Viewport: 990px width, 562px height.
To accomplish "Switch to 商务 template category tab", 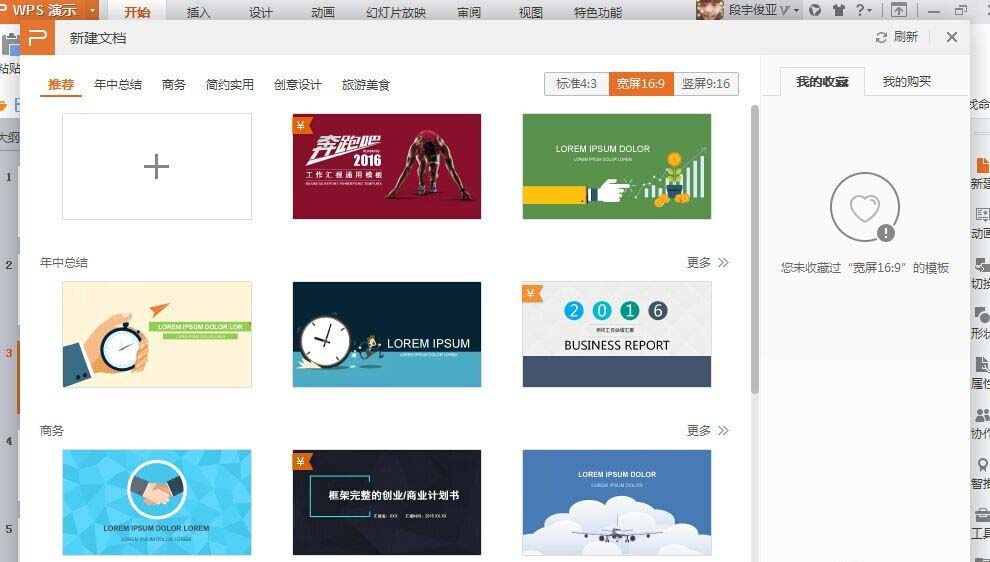I will click(174, 85).
